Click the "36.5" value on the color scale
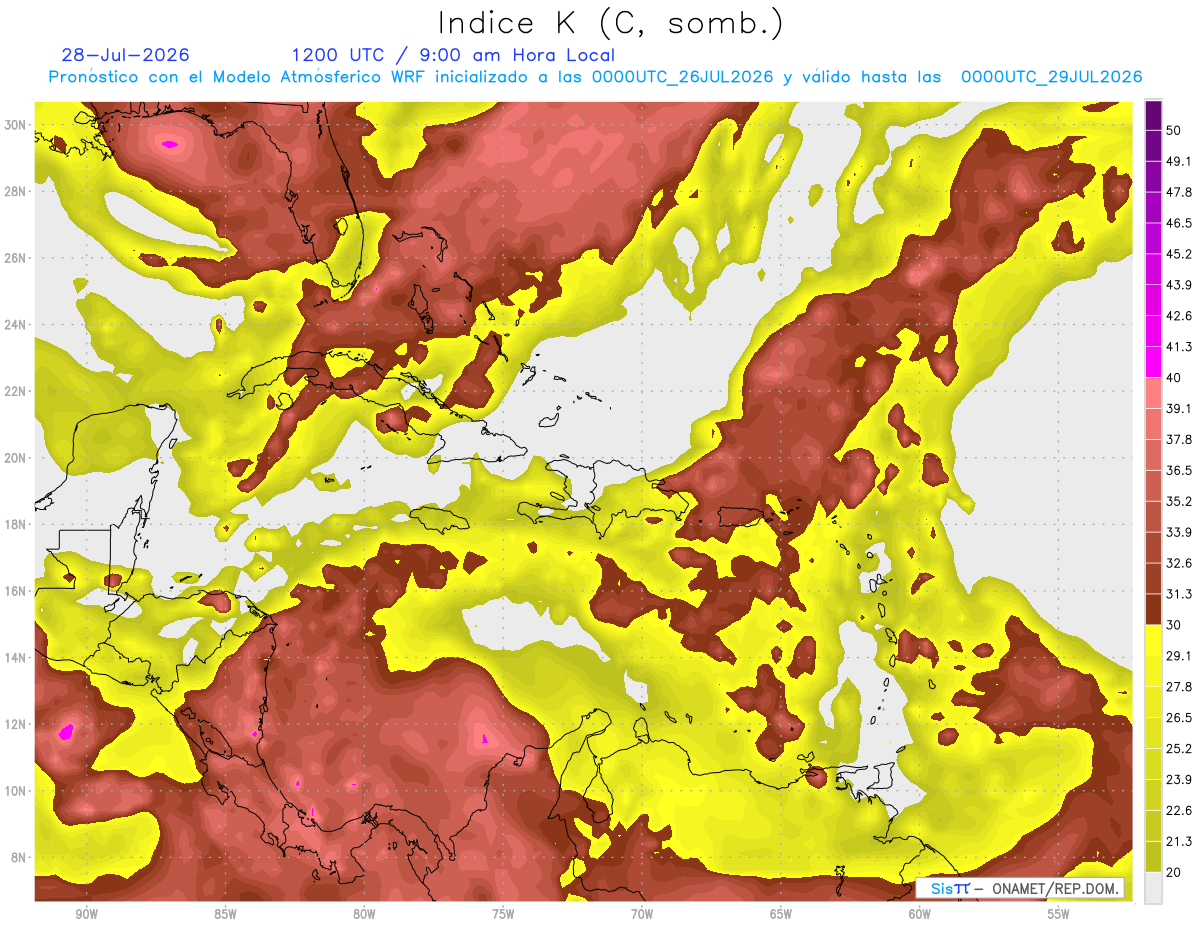This screenshot has width=1200, height=927. tap(1178, 470)
